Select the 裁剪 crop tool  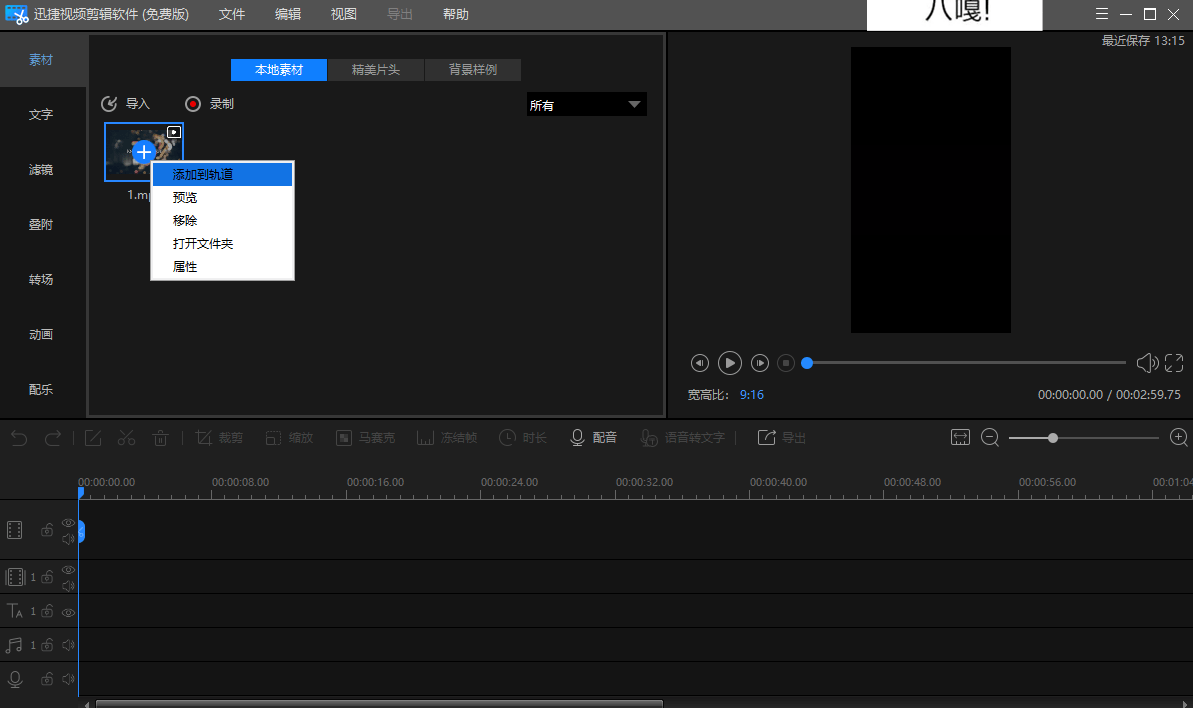(x=219, y=438)
